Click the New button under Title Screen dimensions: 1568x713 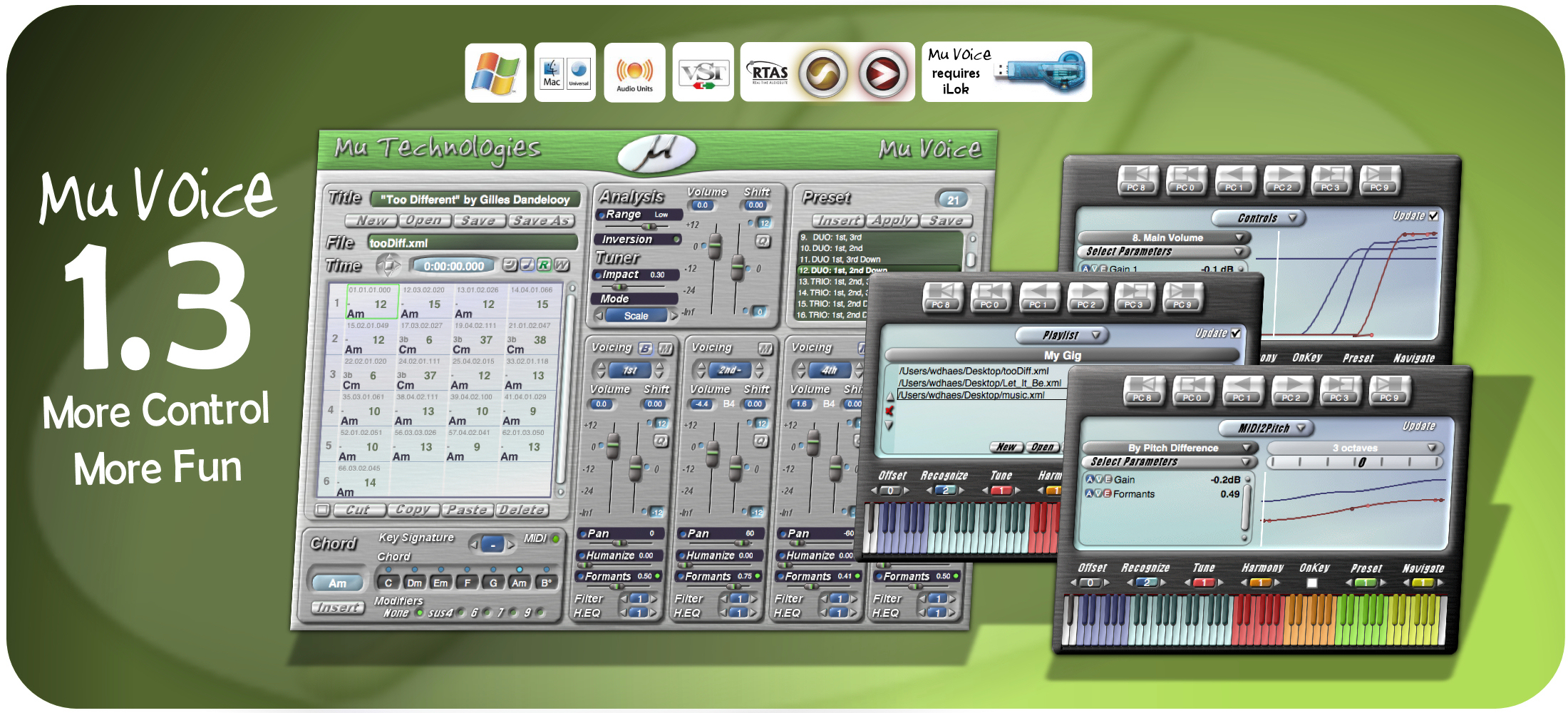(372, 220)
